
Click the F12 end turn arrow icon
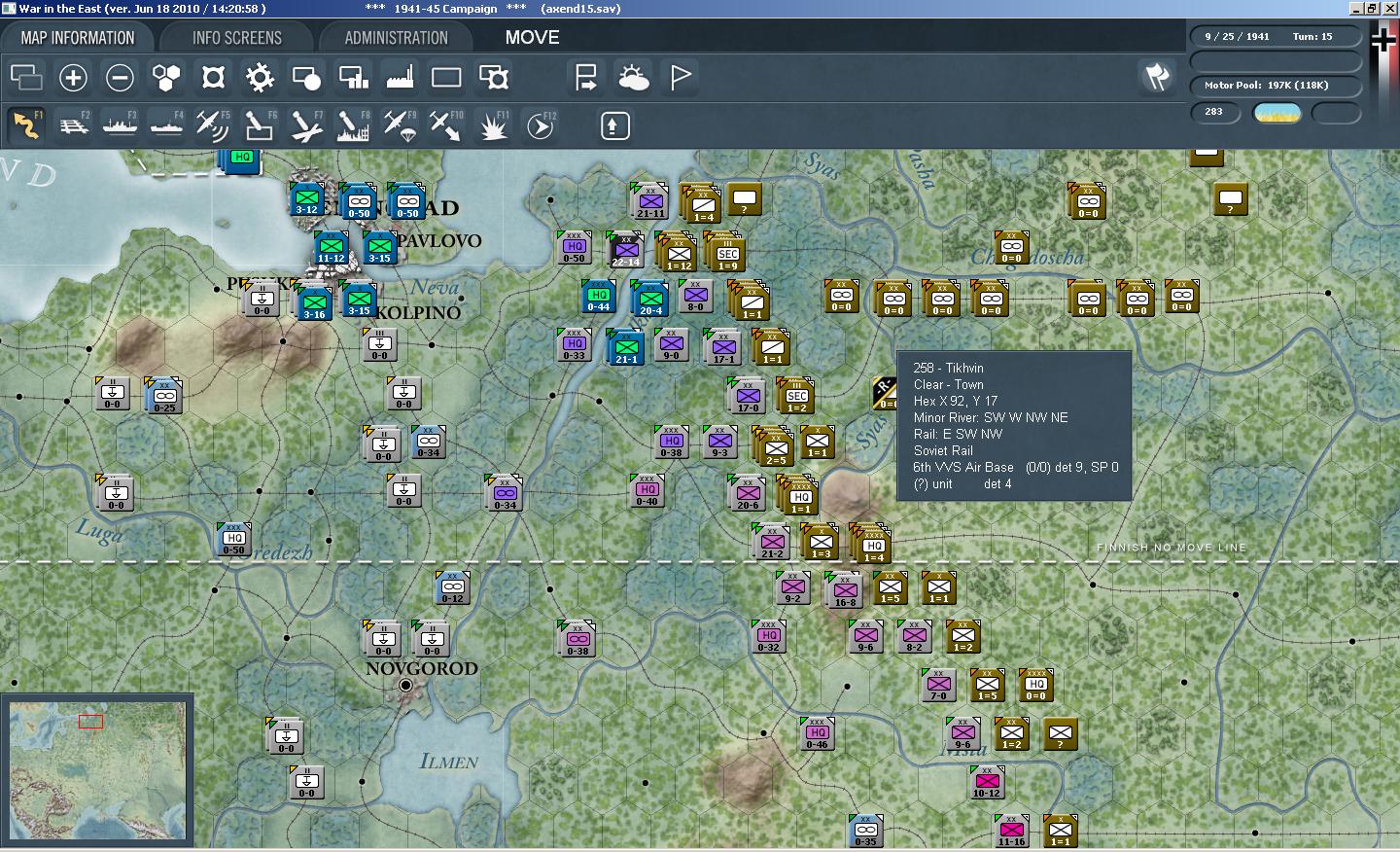540,125
